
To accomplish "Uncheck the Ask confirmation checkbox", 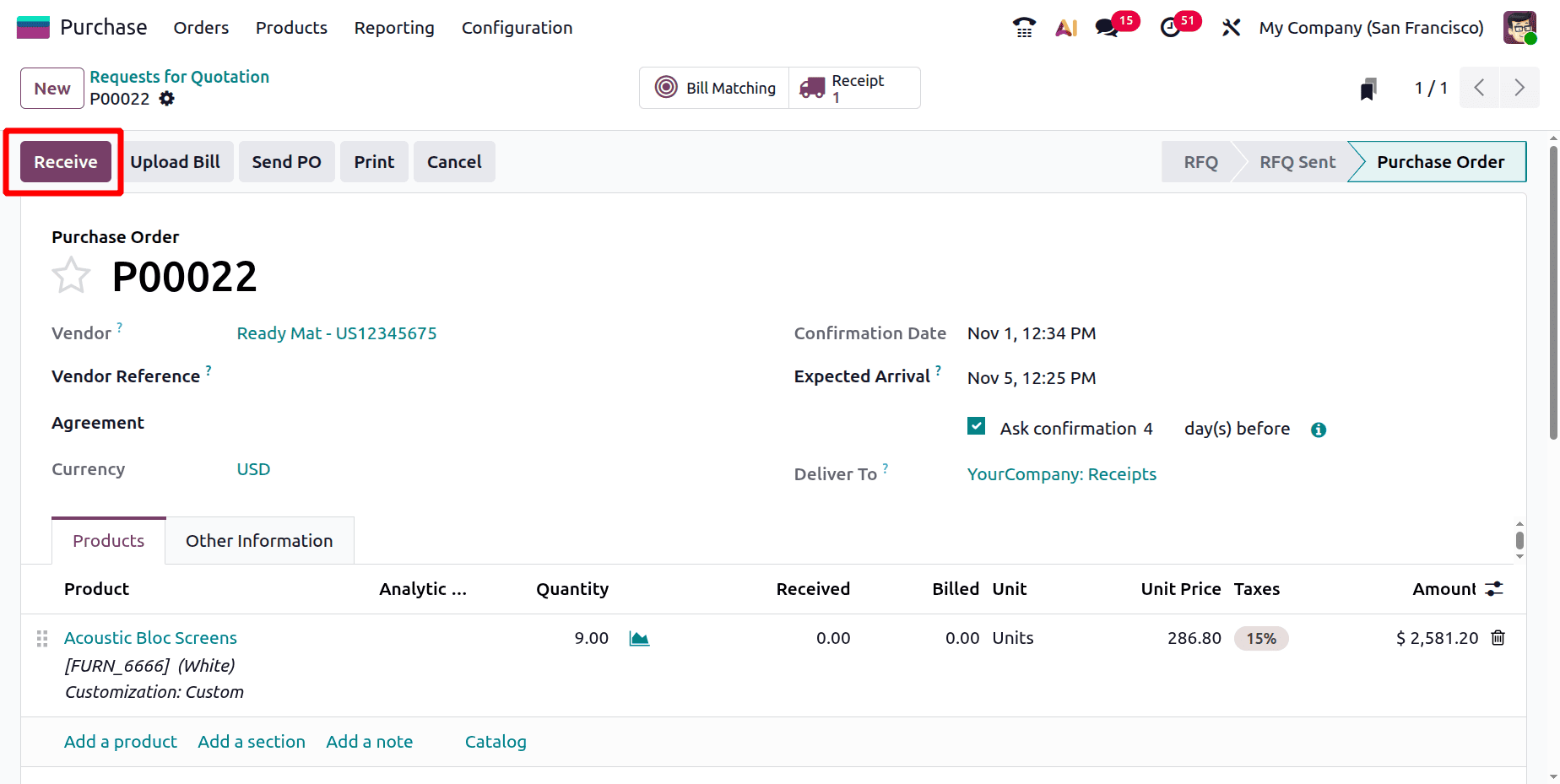I will click(x=976, y=426).
